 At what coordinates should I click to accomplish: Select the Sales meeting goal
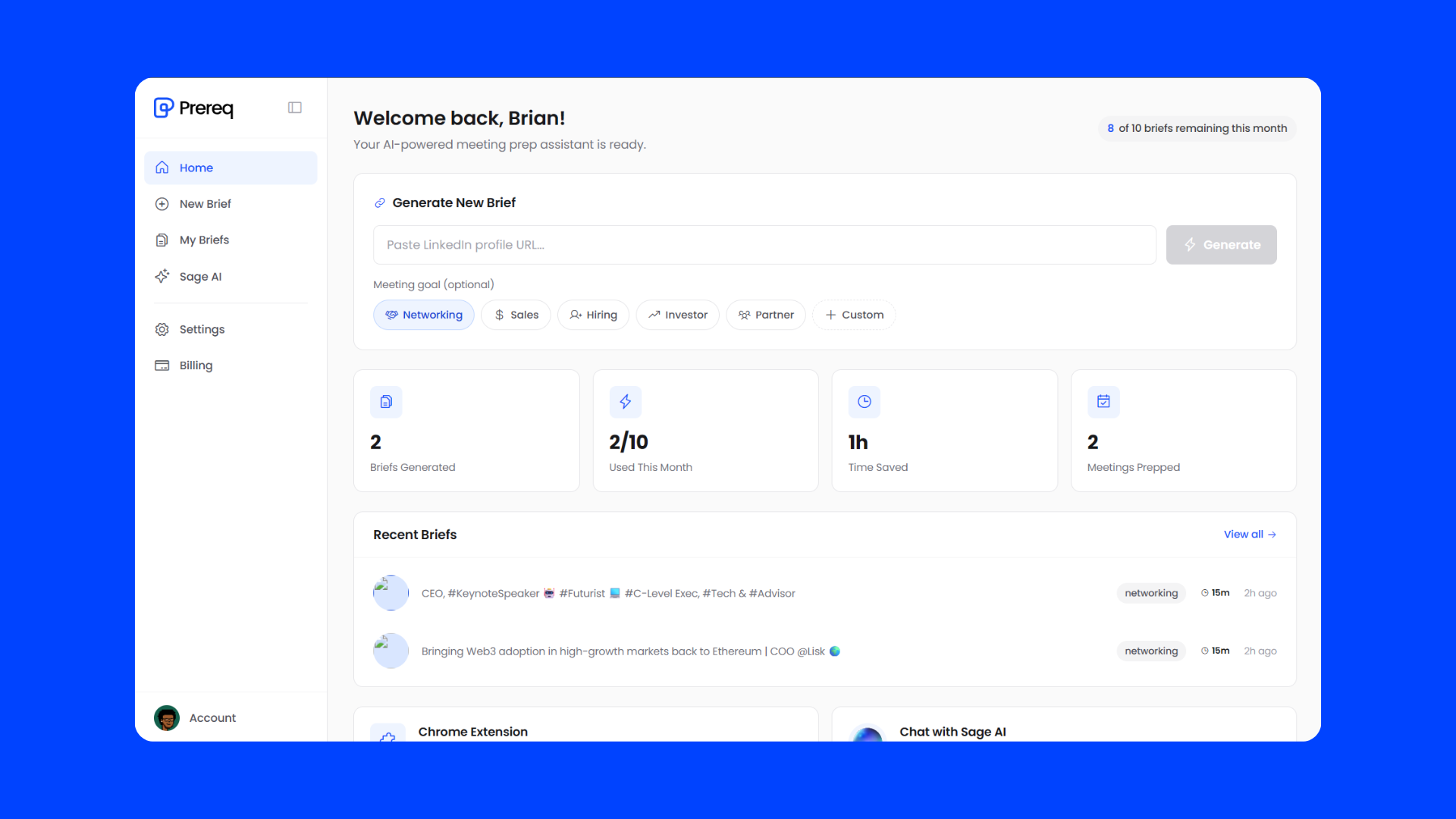point(516,315)
